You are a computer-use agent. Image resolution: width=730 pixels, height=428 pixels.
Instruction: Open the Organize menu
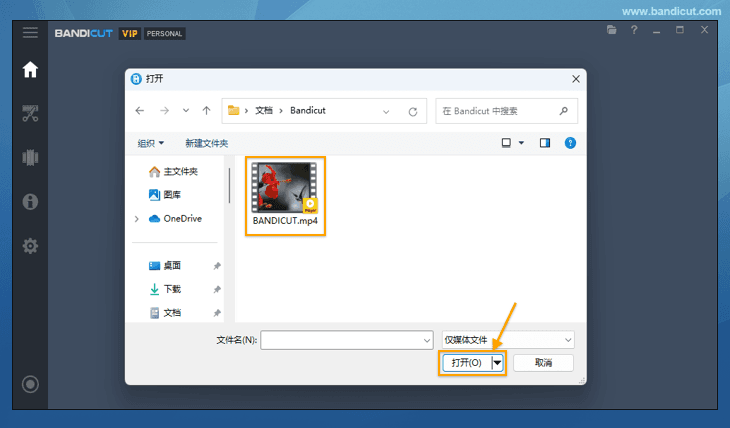click(151, 143)
